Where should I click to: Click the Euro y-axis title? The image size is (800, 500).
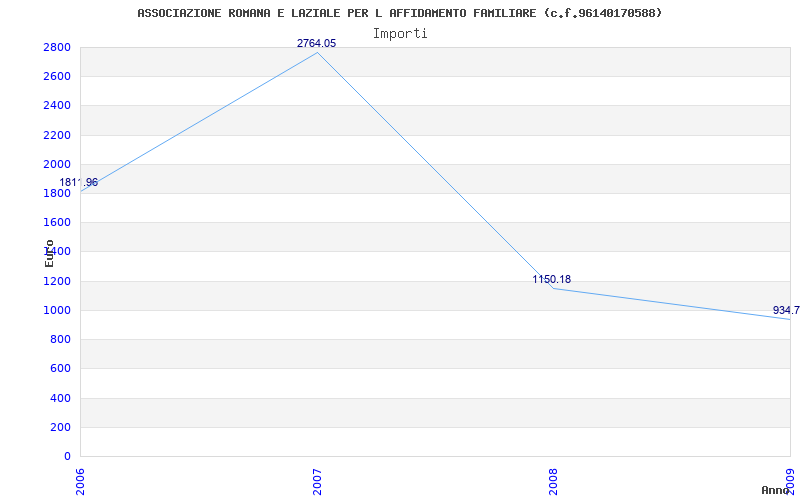pyautogui.click(x=49, y=253)
